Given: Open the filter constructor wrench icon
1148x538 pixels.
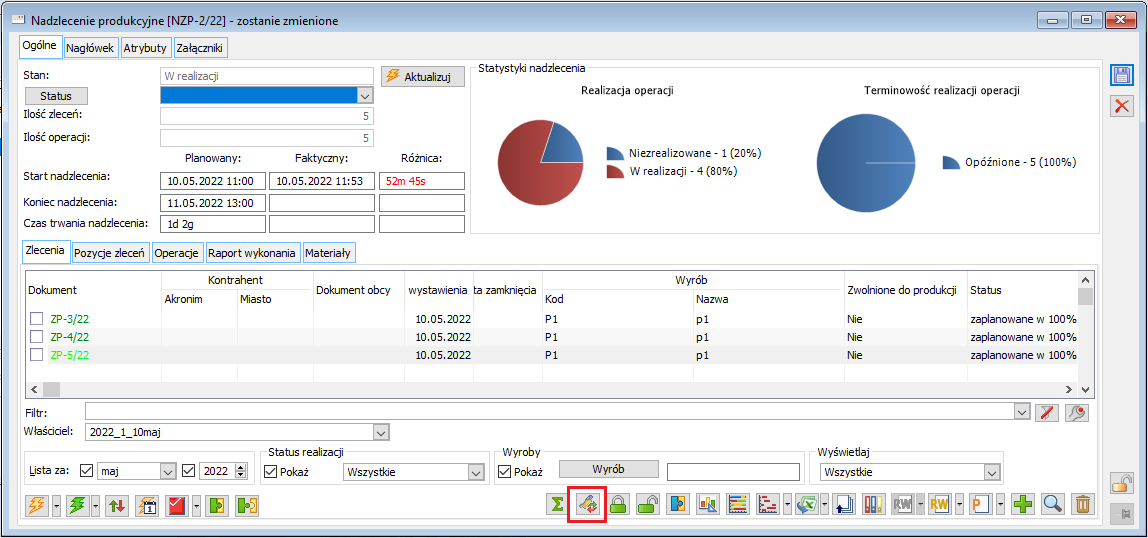Looking at the screenshot, I should pyautogui.click(x=1077, y=413).
